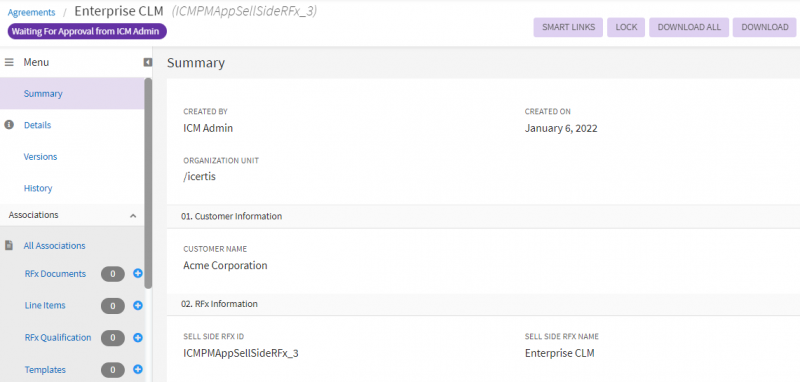Click the Sell Side RFx Name value Enterprise CLM

coord(560,353)
